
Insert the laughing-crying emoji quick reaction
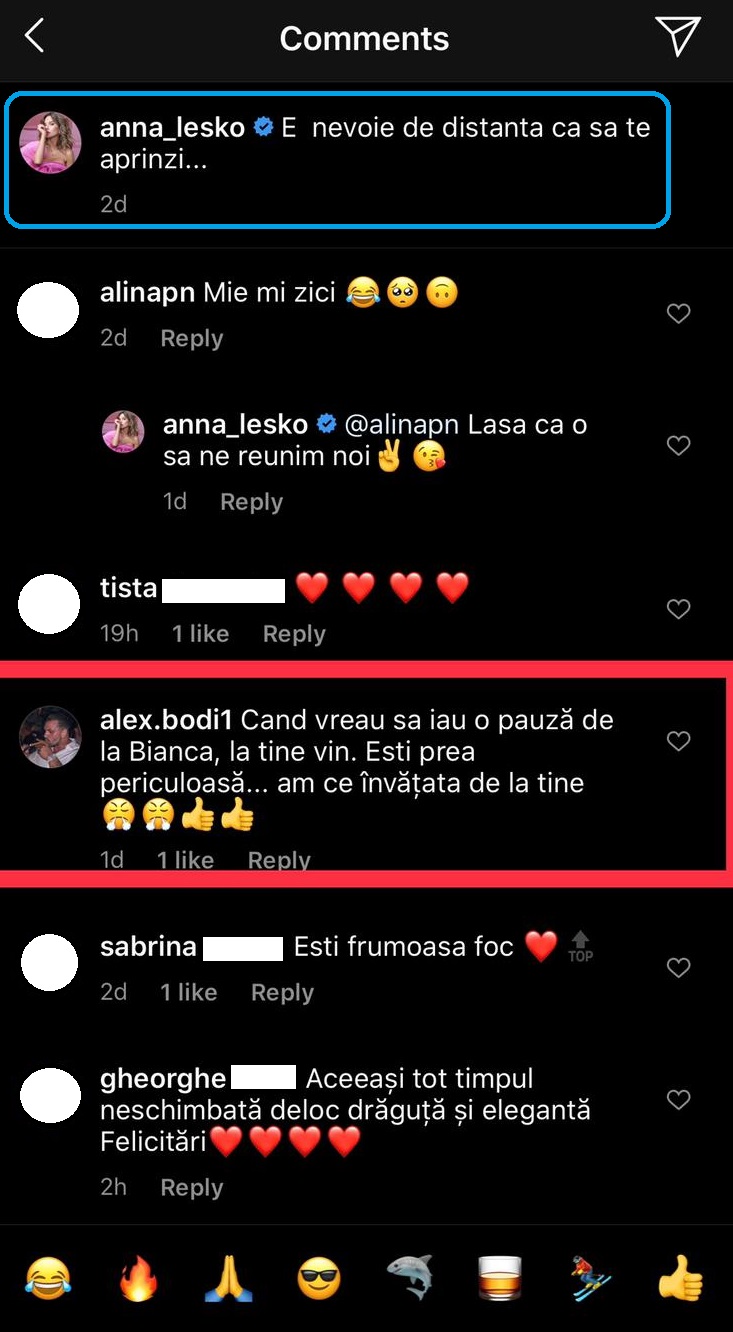coord(49,1279)
